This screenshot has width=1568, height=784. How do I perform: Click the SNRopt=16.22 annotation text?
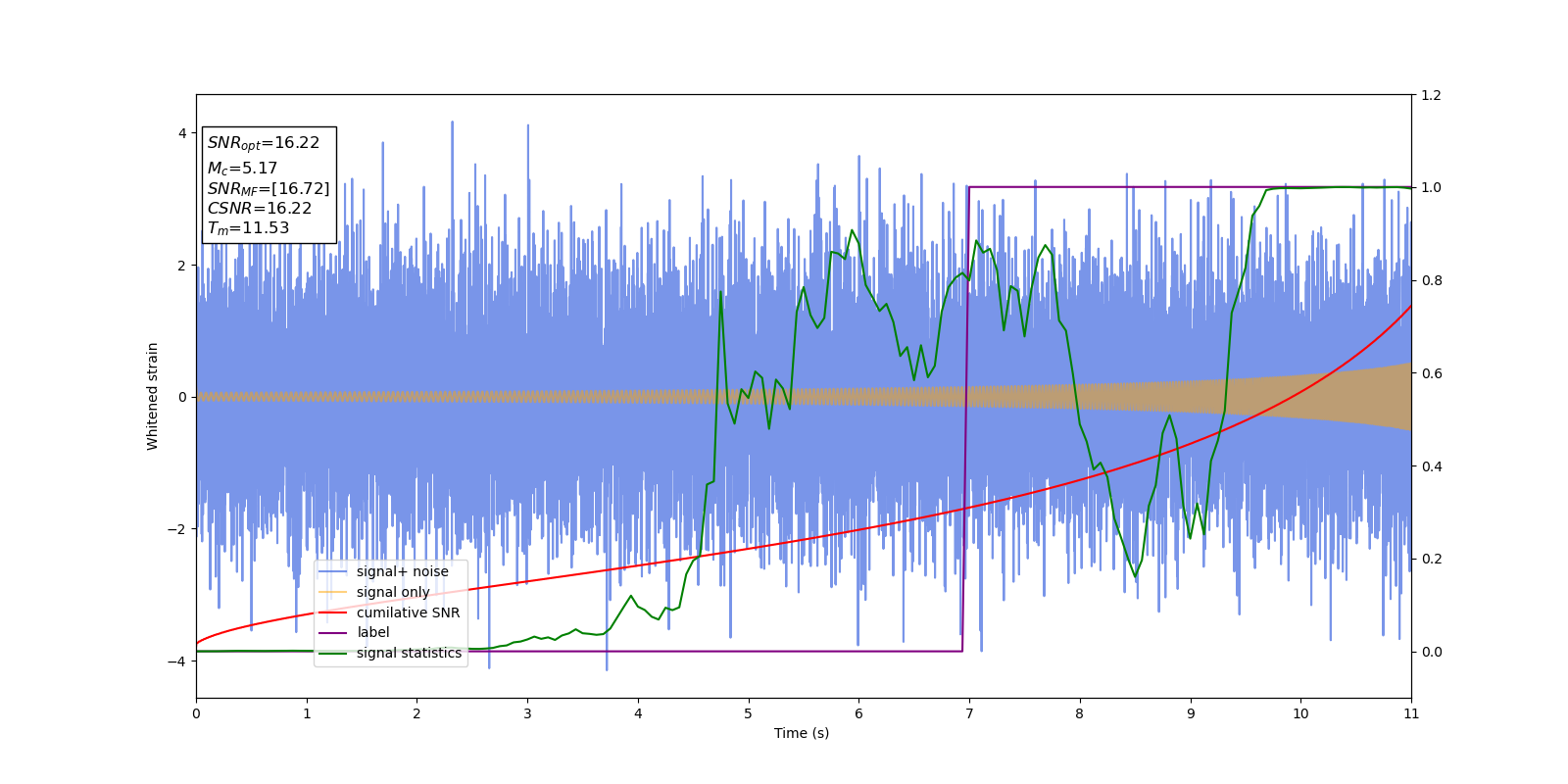[264, 143]
